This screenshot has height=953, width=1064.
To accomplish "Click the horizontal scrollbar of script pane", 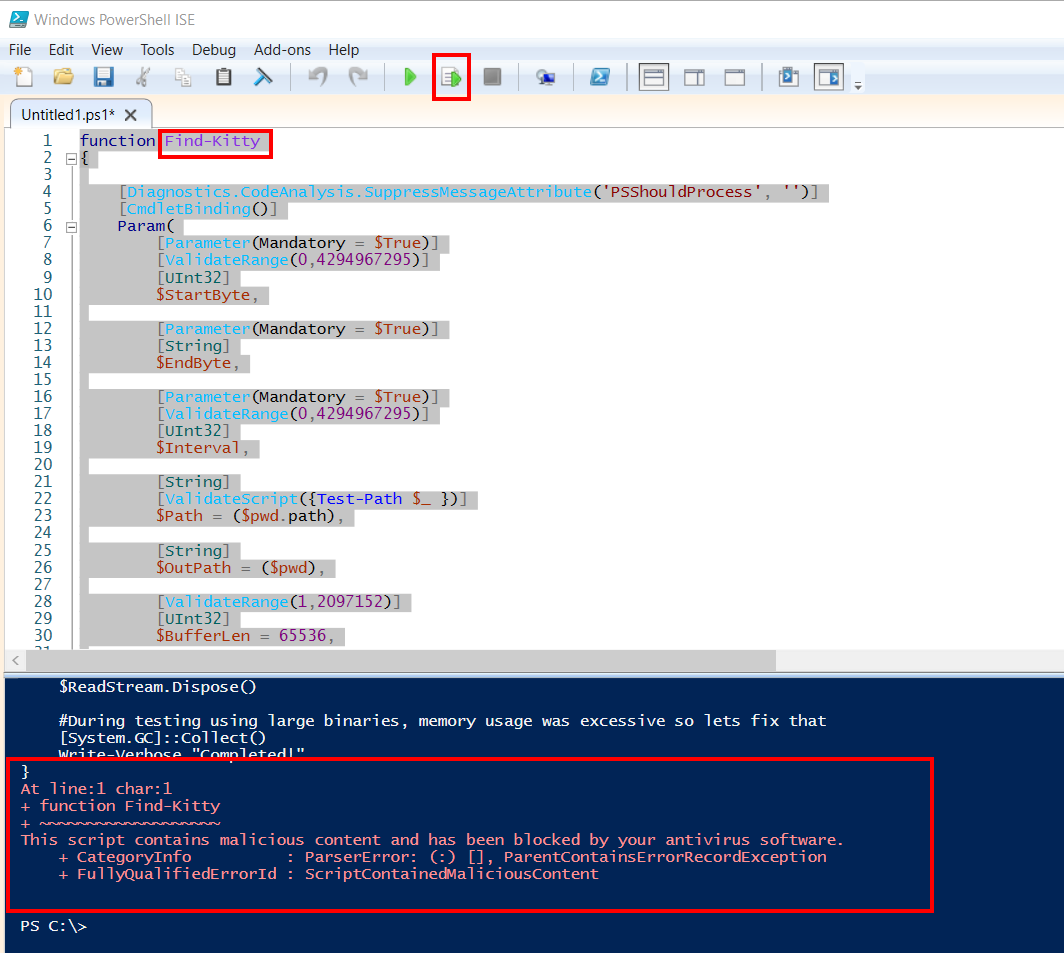I will [x=400, y=660].
